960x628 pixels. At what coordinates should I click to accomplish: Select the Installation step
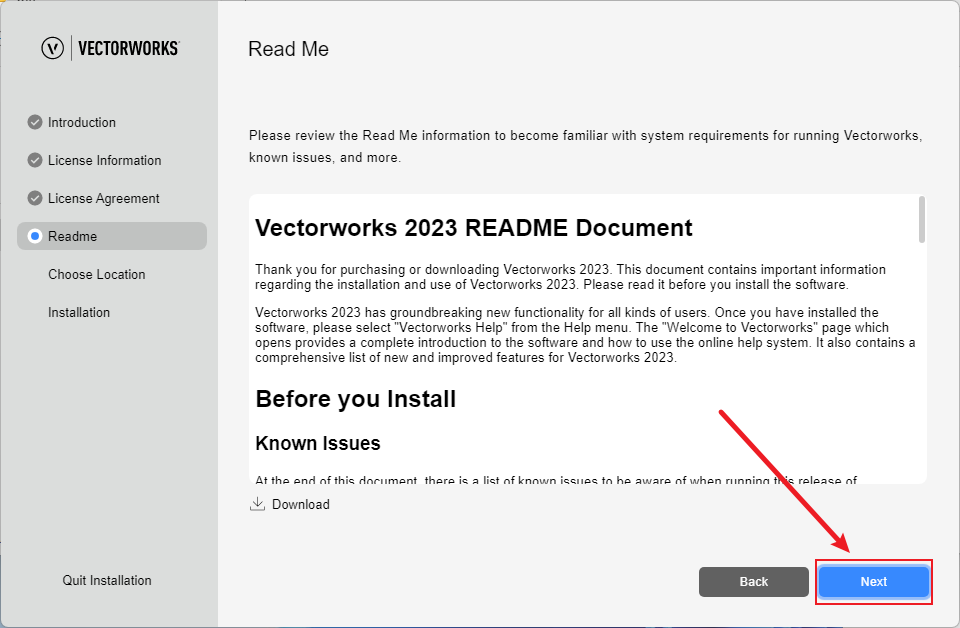(x=79, y=312)
